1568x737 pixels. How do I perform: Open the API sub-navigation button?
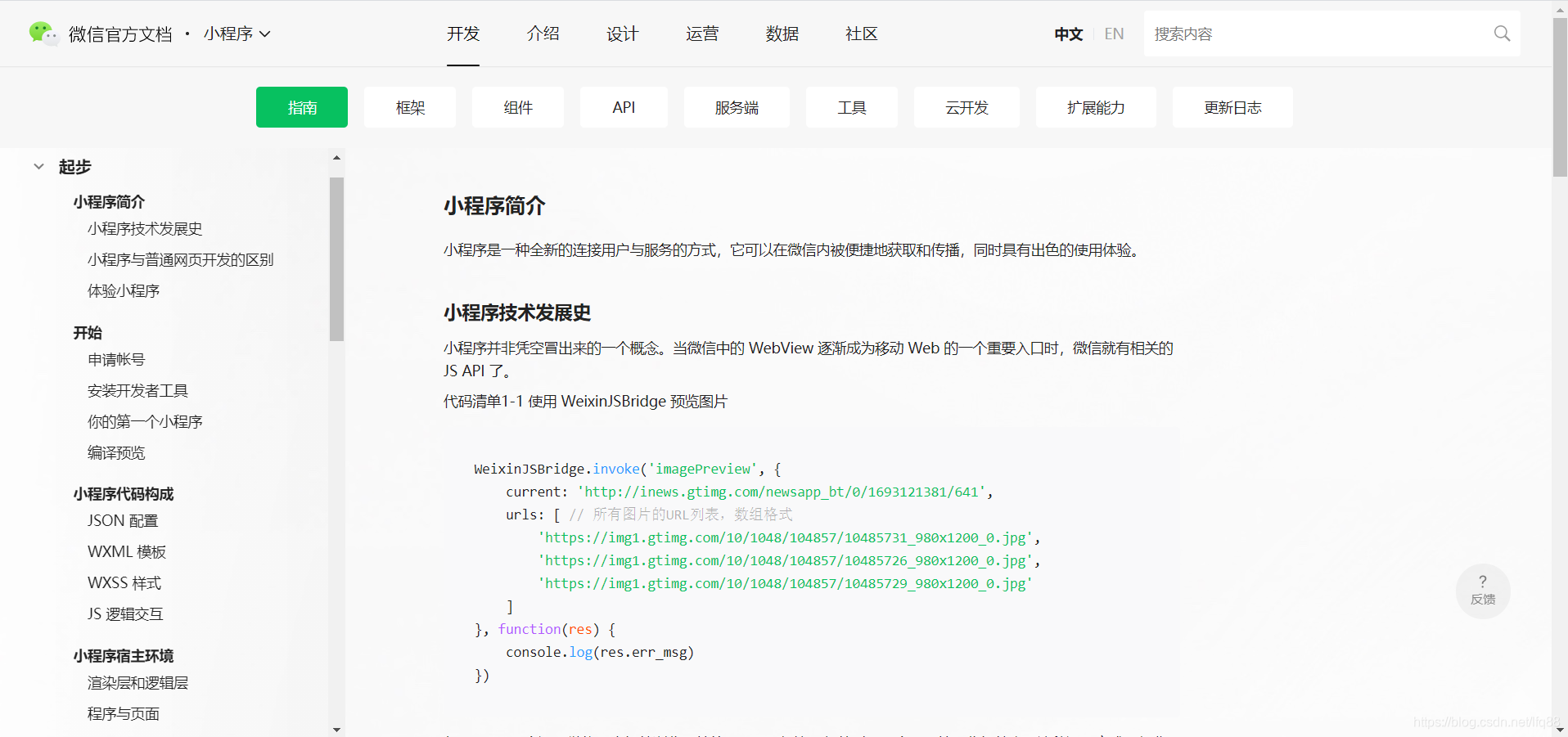point(624,107)
